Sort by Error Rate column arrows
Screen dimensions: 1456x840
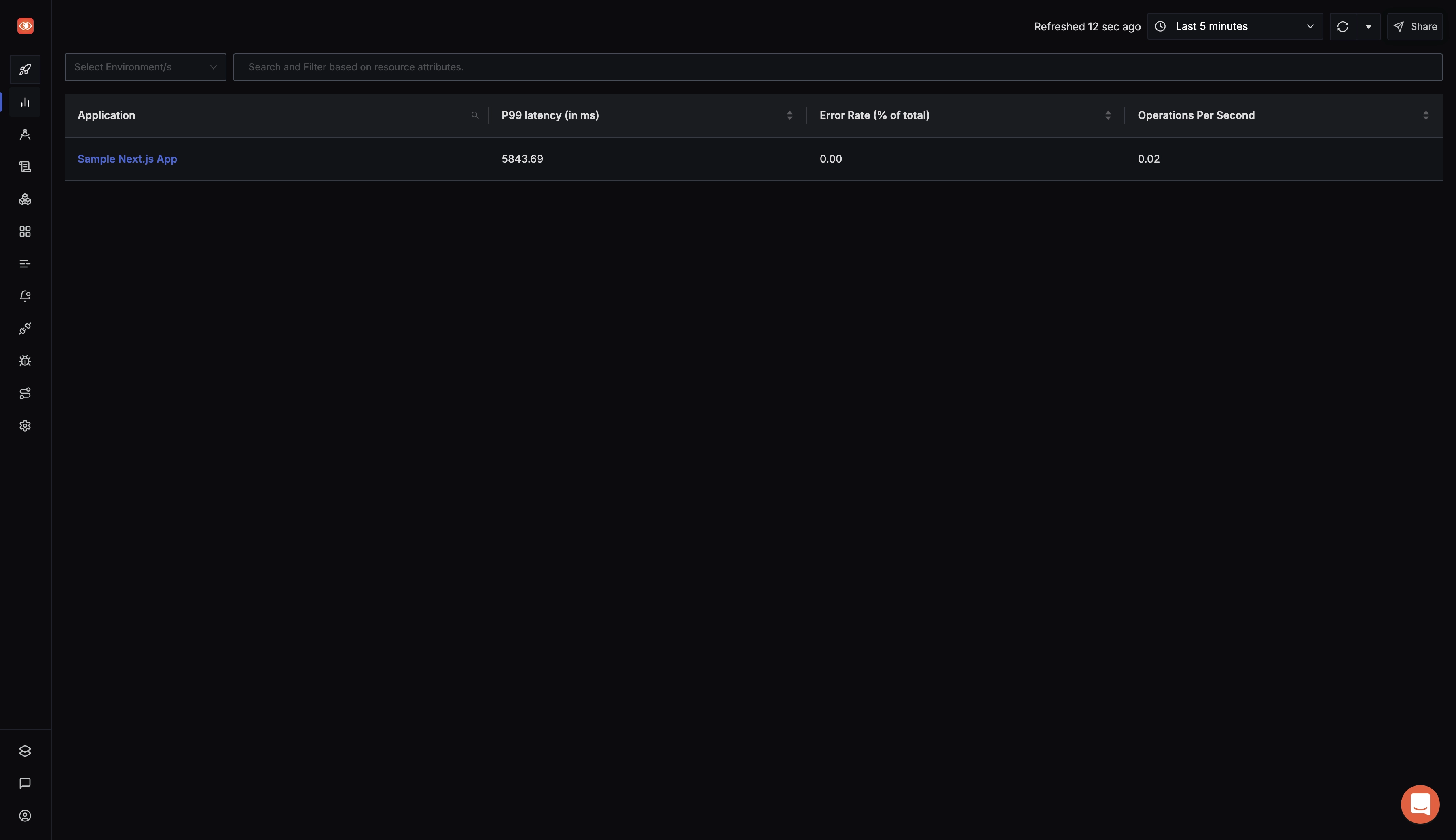(x=1108, y=115)
